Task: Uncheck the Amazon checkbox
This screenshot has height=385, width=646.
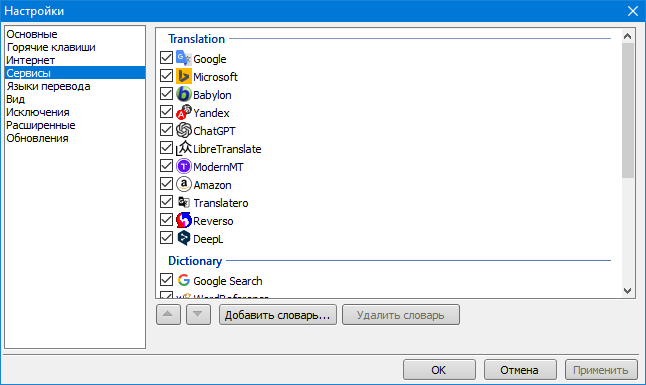Action: (166, 184)
